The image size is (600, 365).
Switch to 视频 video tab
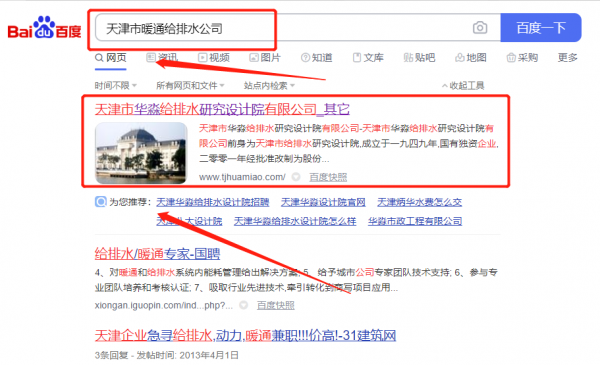[214, 58]
